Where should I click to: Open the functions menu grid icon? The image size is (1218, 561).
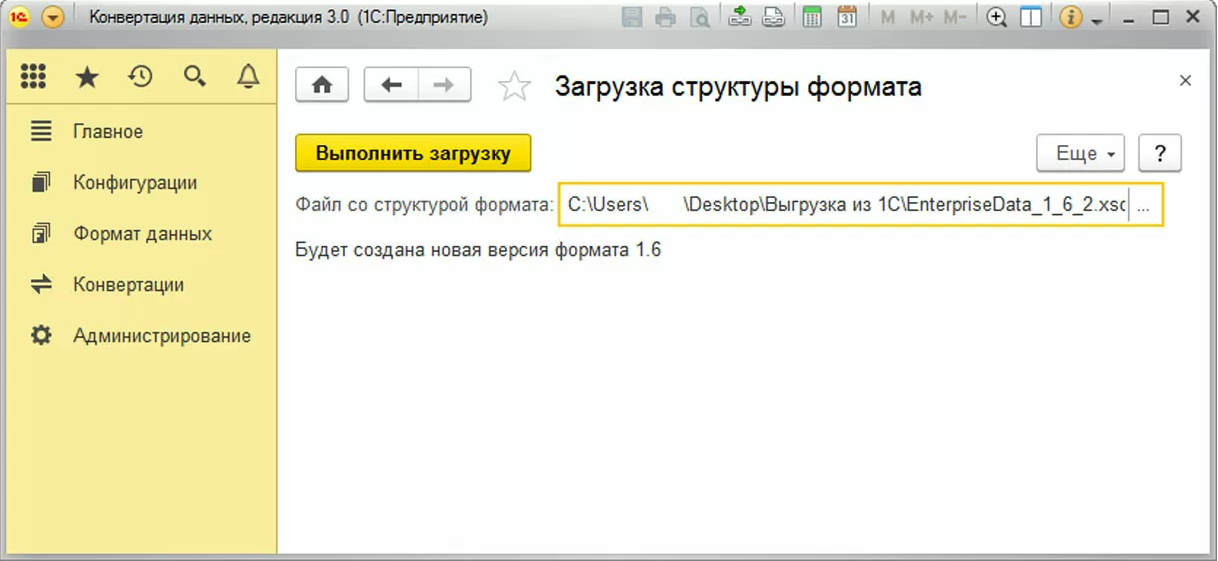point(33,77)
